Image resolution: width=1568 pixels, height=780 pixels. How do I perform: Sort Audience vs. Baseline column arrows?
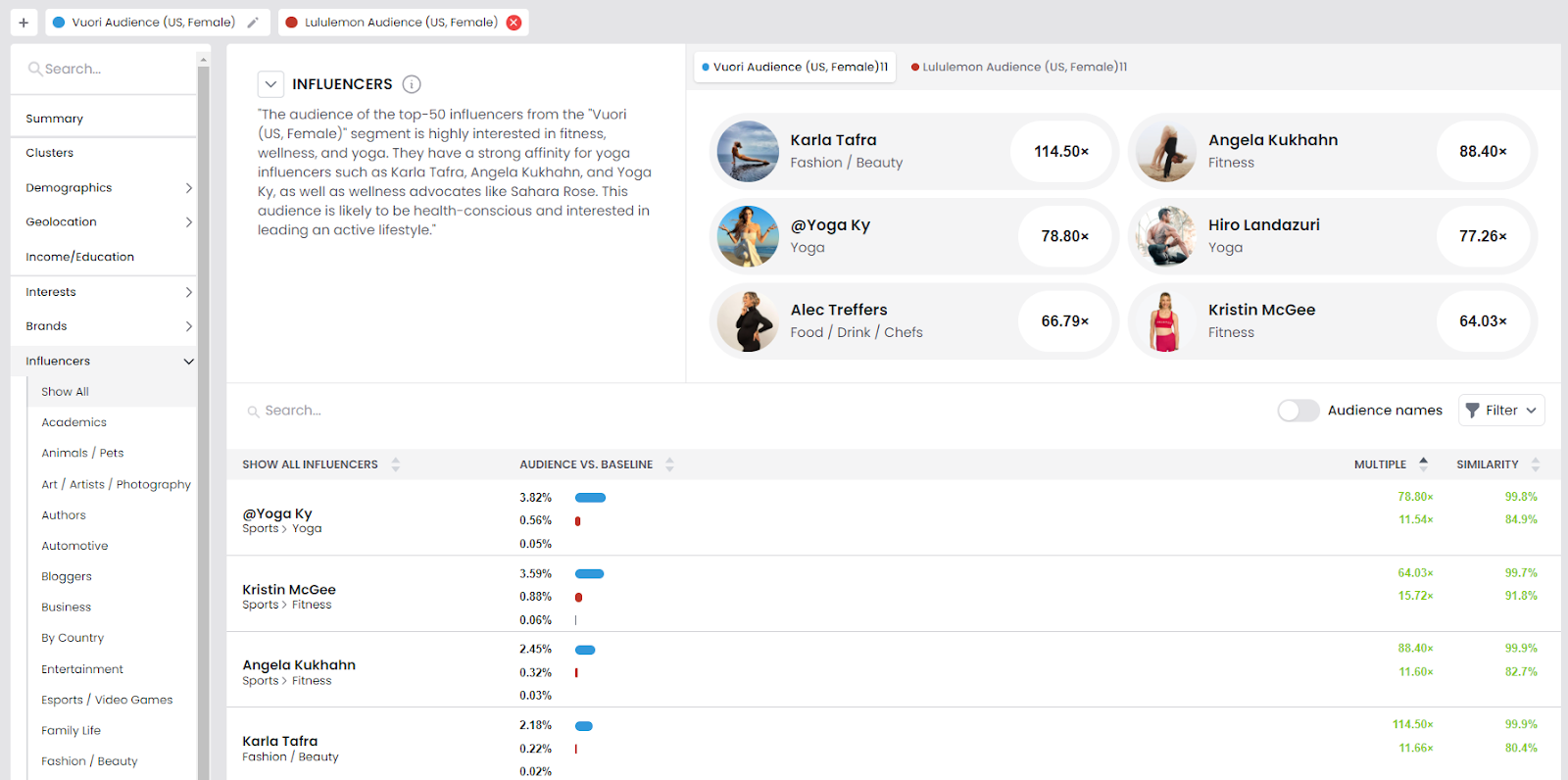coord(669,464)
